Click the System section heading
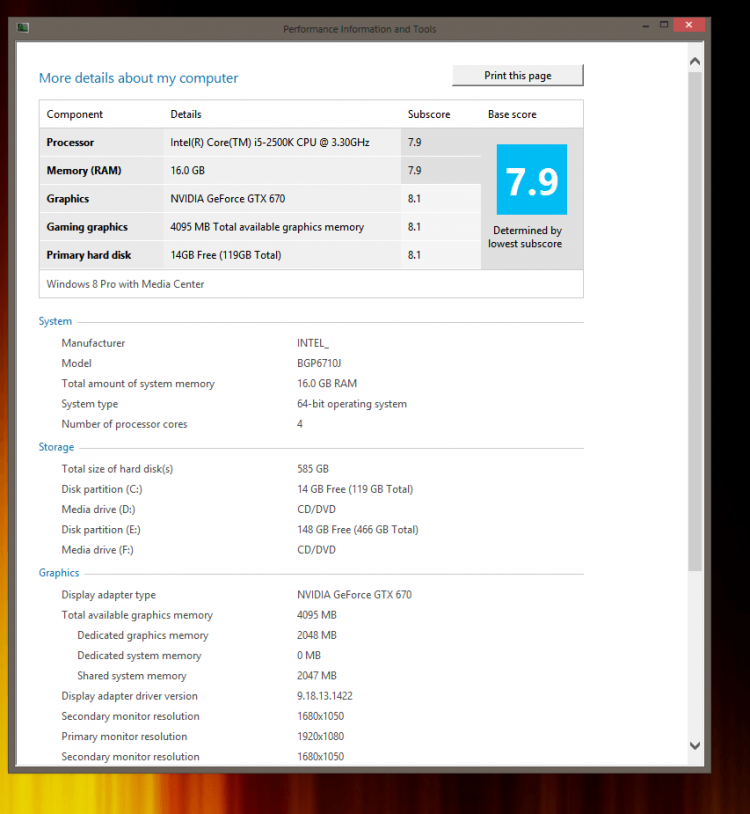The height and width of the screenshot is (814, 750). tap(55, 321)
